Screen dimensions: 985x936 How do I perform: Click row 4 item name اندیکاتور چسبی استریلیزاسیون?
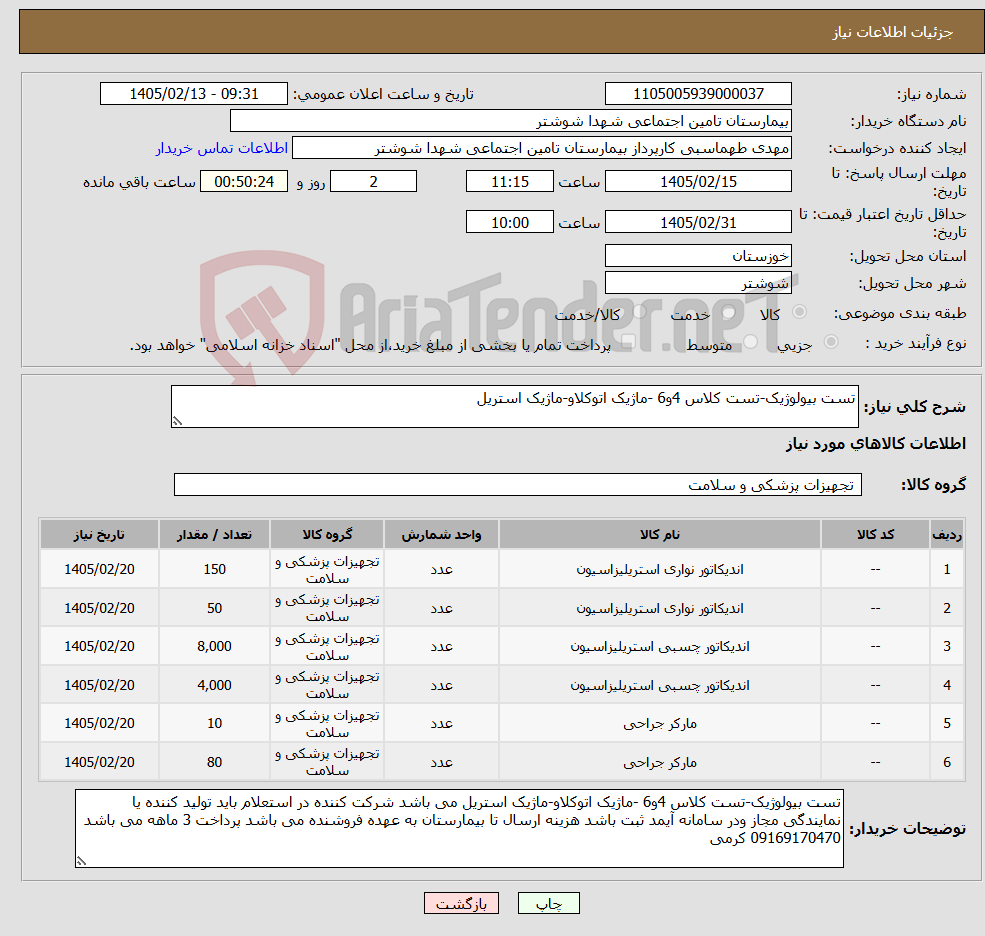[x=660, y=686]
